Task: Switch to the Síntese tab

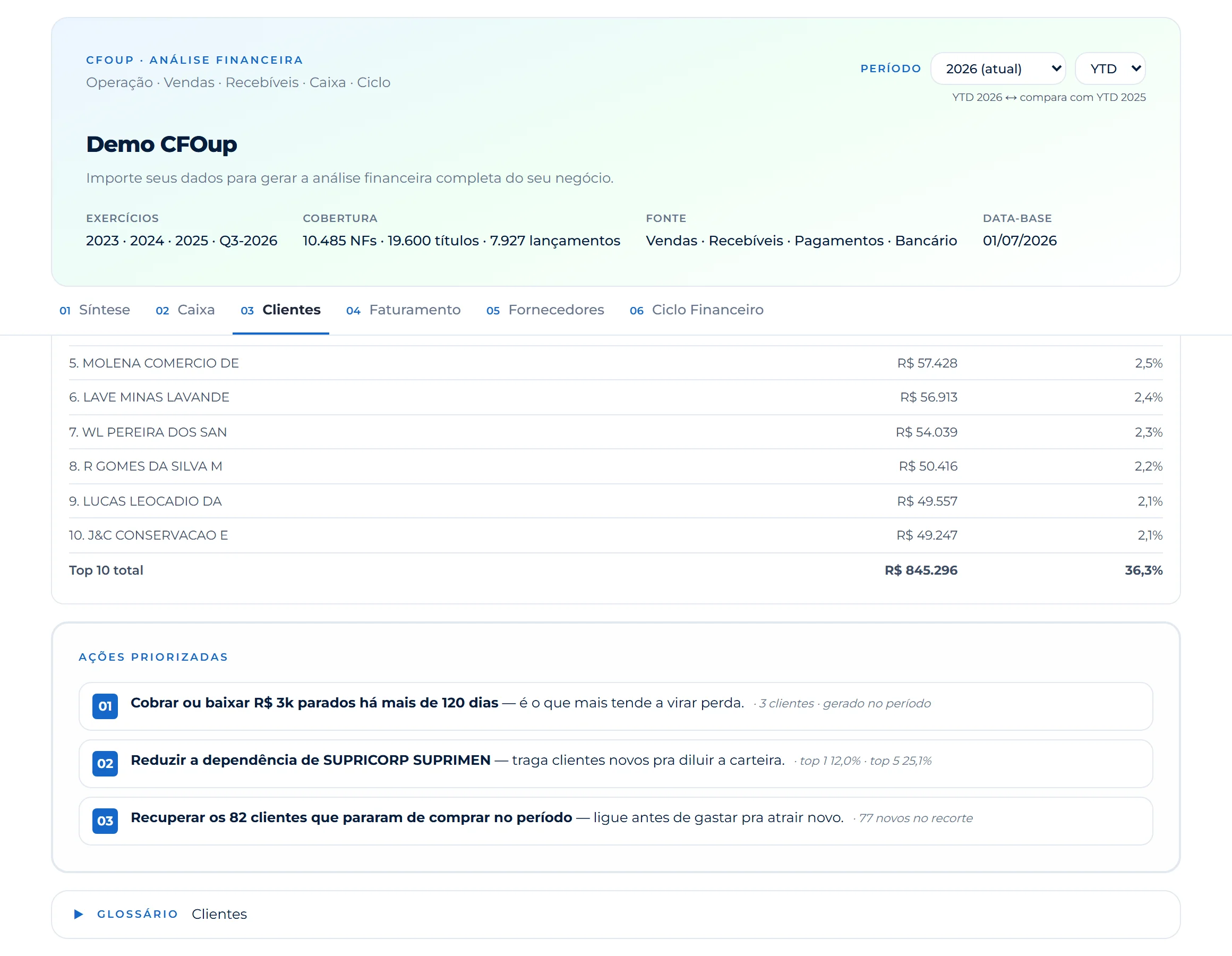Action: pyautogui.click(x=95, y=310)
